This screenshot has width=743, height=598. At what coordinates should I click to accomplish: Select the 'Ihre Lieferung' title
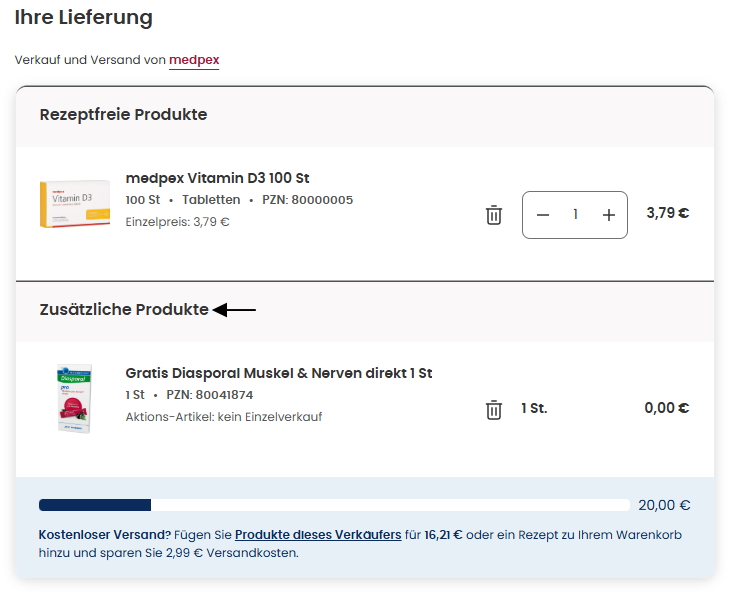point(83,18)
